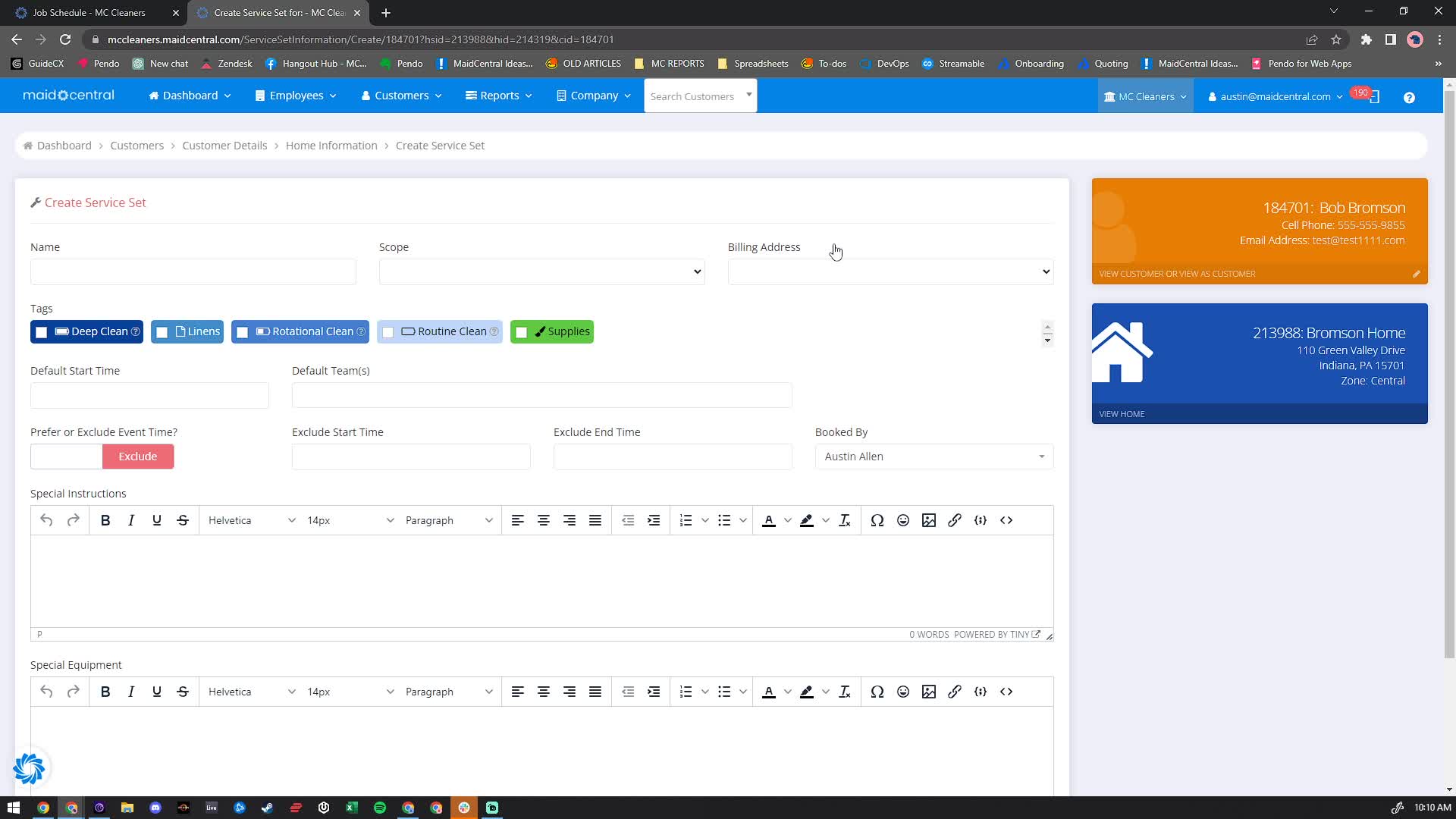
Task: Check the Deep Clean tag checkbox
Action: coord(42,332)
